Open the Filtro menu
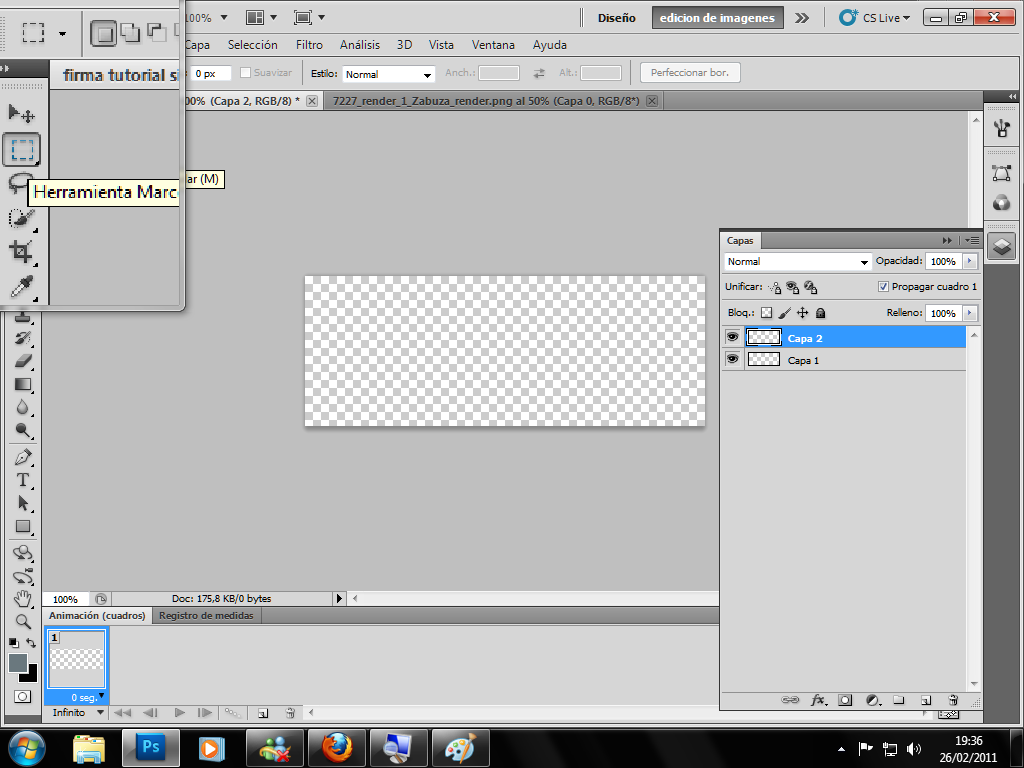The height and width of the screenshot is (768, 1024). (x=309, y=45)
